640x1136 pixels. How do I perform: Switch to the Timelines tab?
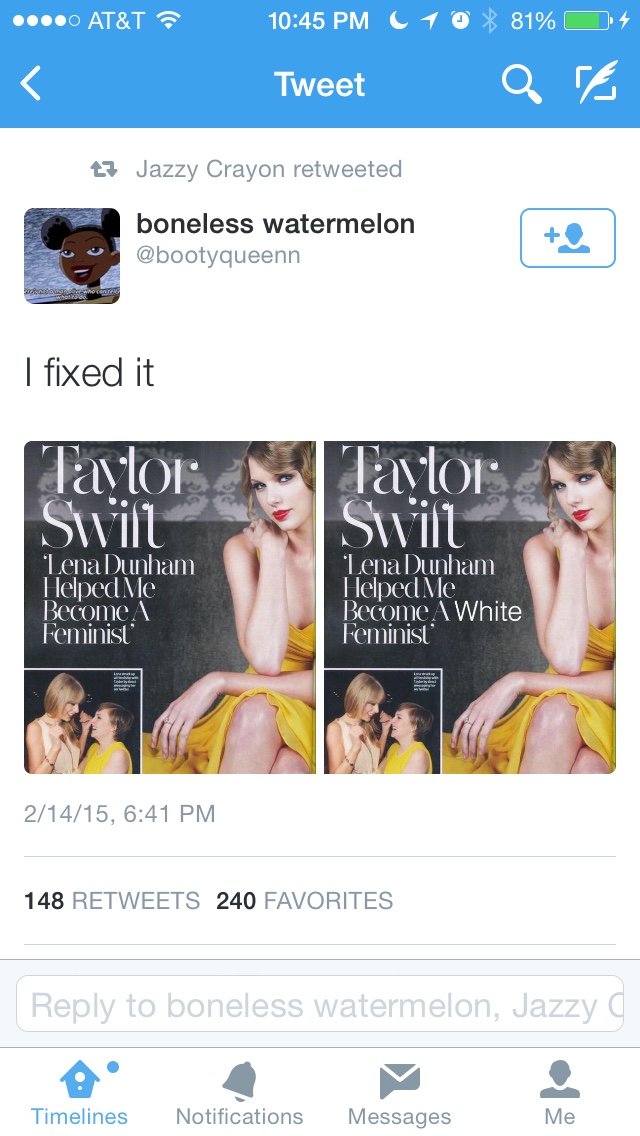[x=79, y=1093]
